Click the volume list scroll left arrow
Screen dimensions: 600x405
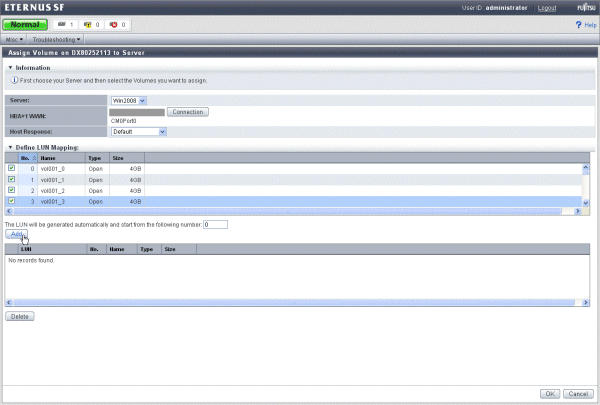tap(9, 211)
